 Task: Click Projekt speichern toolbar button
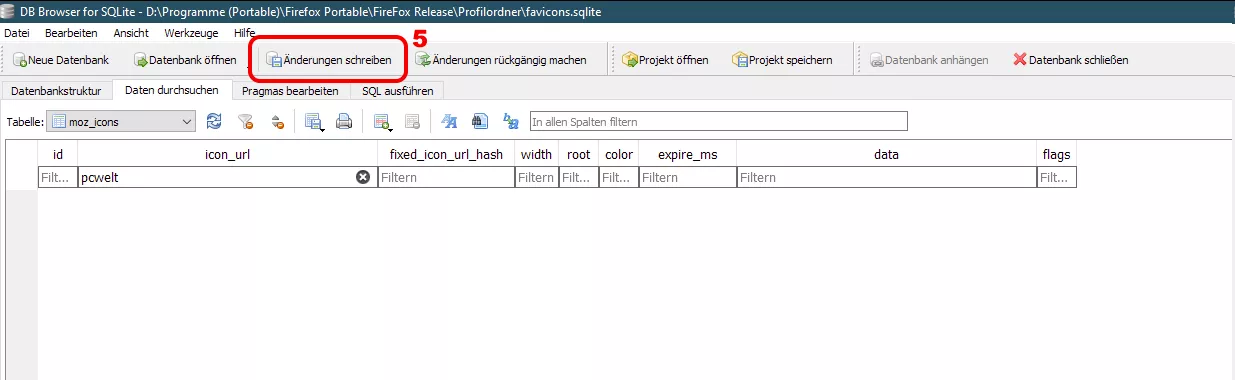click(783, 60)
